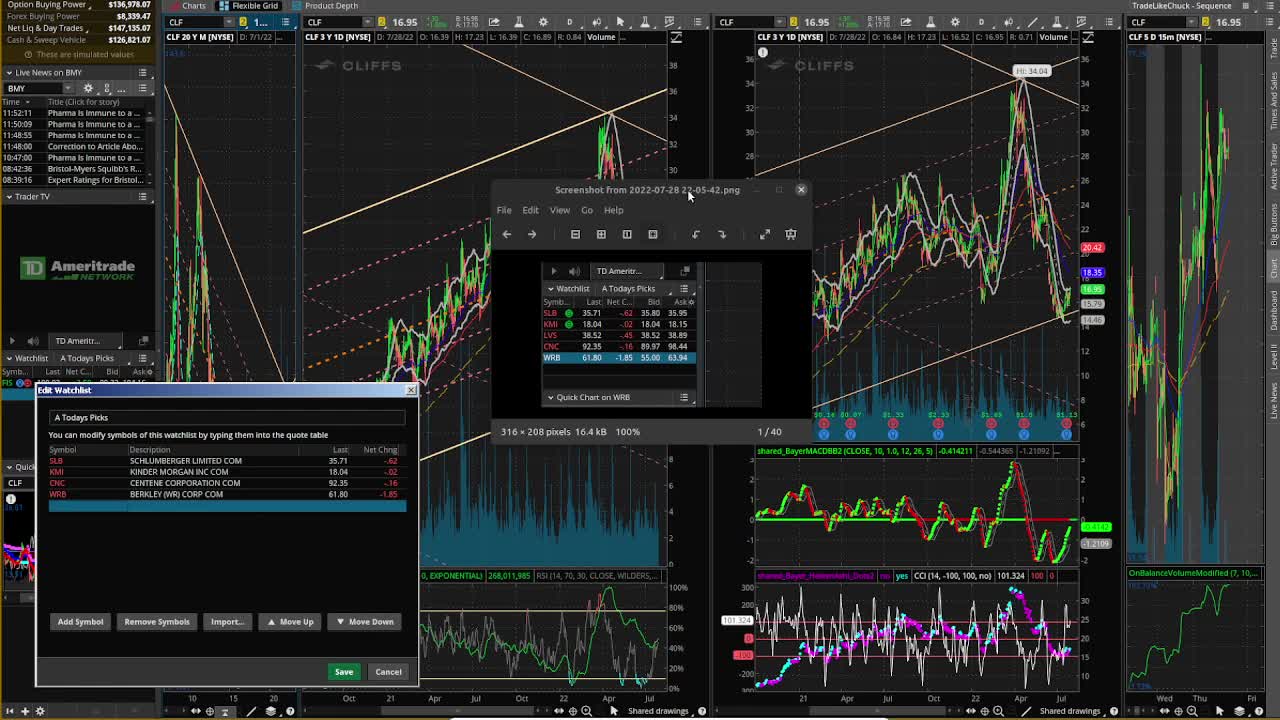
Task: Open Correction to Article news headline
Action: (94, 146)
